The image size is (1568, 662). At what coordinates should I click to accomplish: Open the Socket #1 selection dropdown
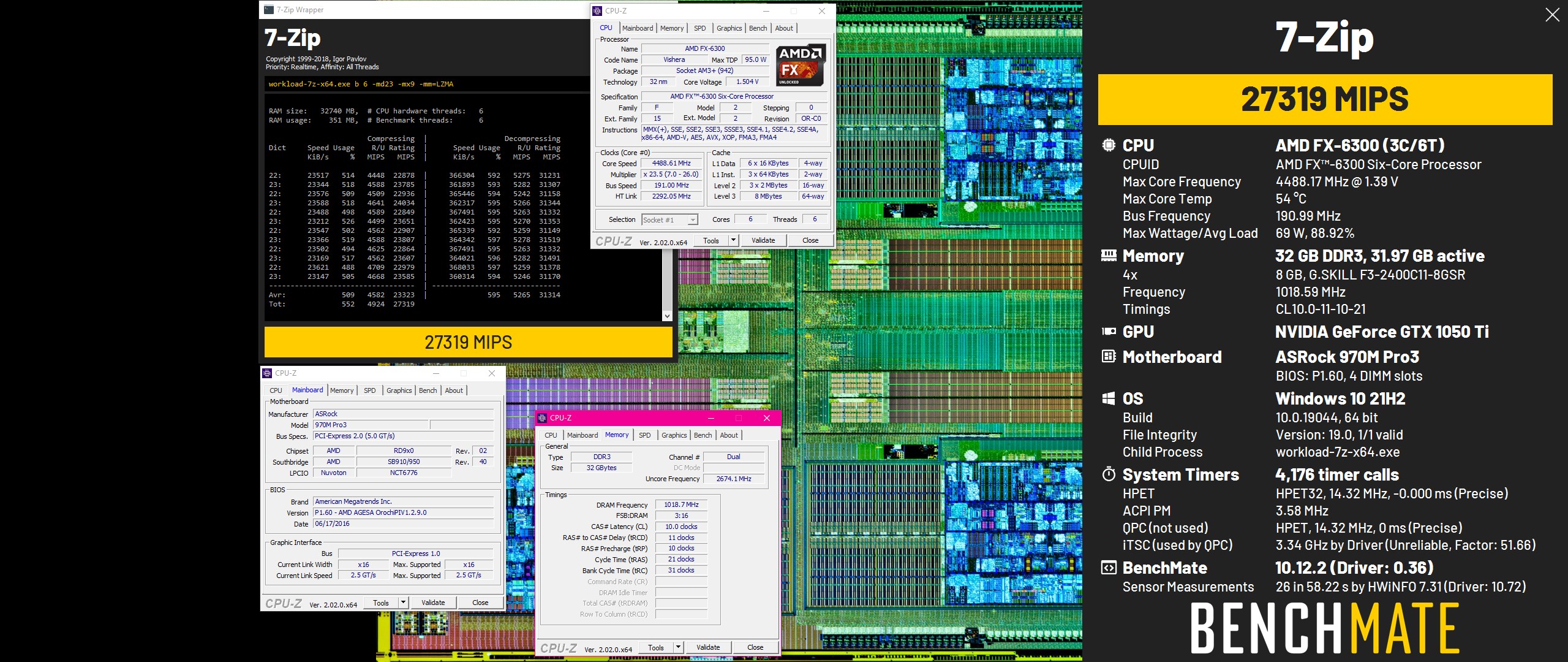click(x=670, y=220)
